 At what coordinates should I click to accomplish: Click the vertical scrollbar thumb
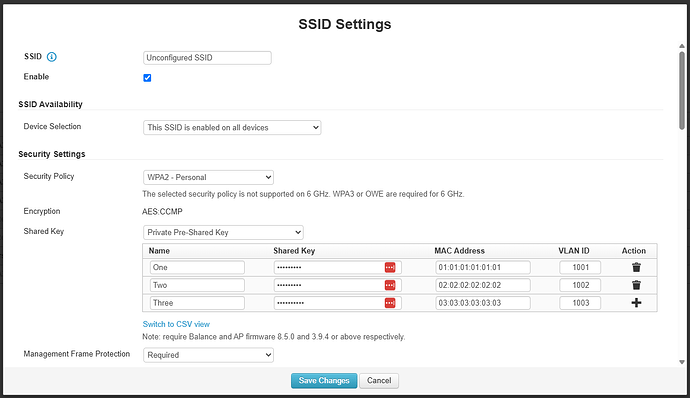[682, 90]
